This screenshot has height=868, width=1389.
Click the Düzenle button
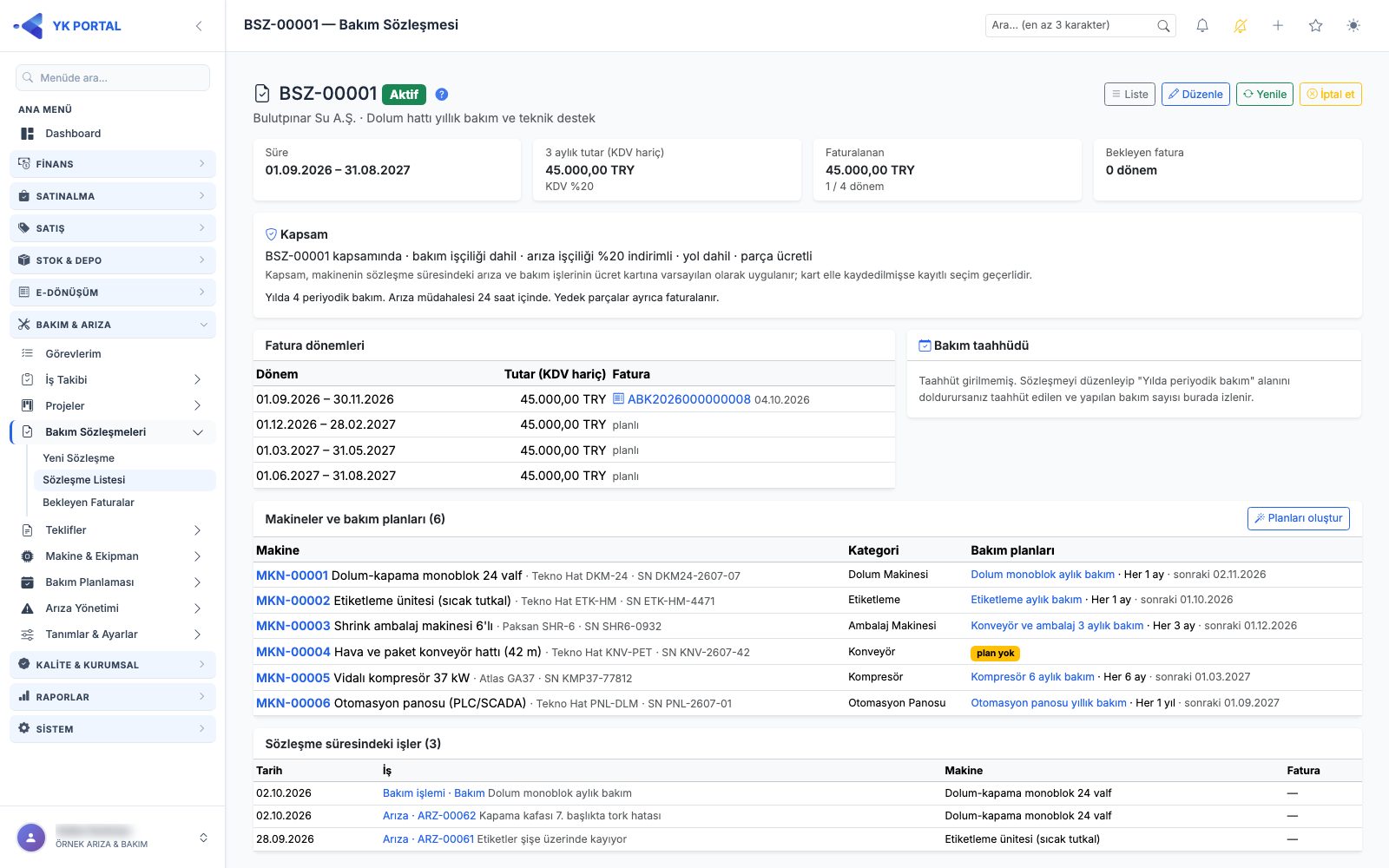click(x=1195, y=95)
